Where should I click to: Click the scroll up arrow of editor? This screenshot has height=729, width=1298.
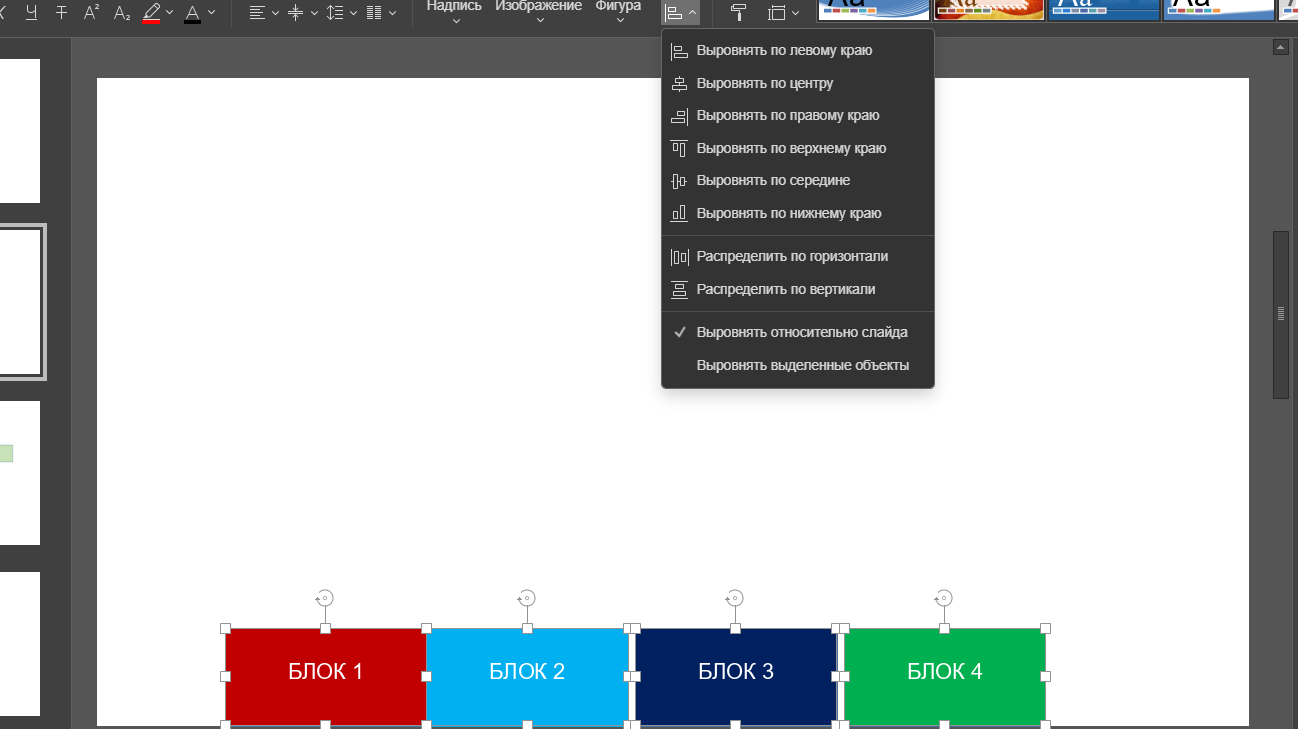tap(1280, 47)
